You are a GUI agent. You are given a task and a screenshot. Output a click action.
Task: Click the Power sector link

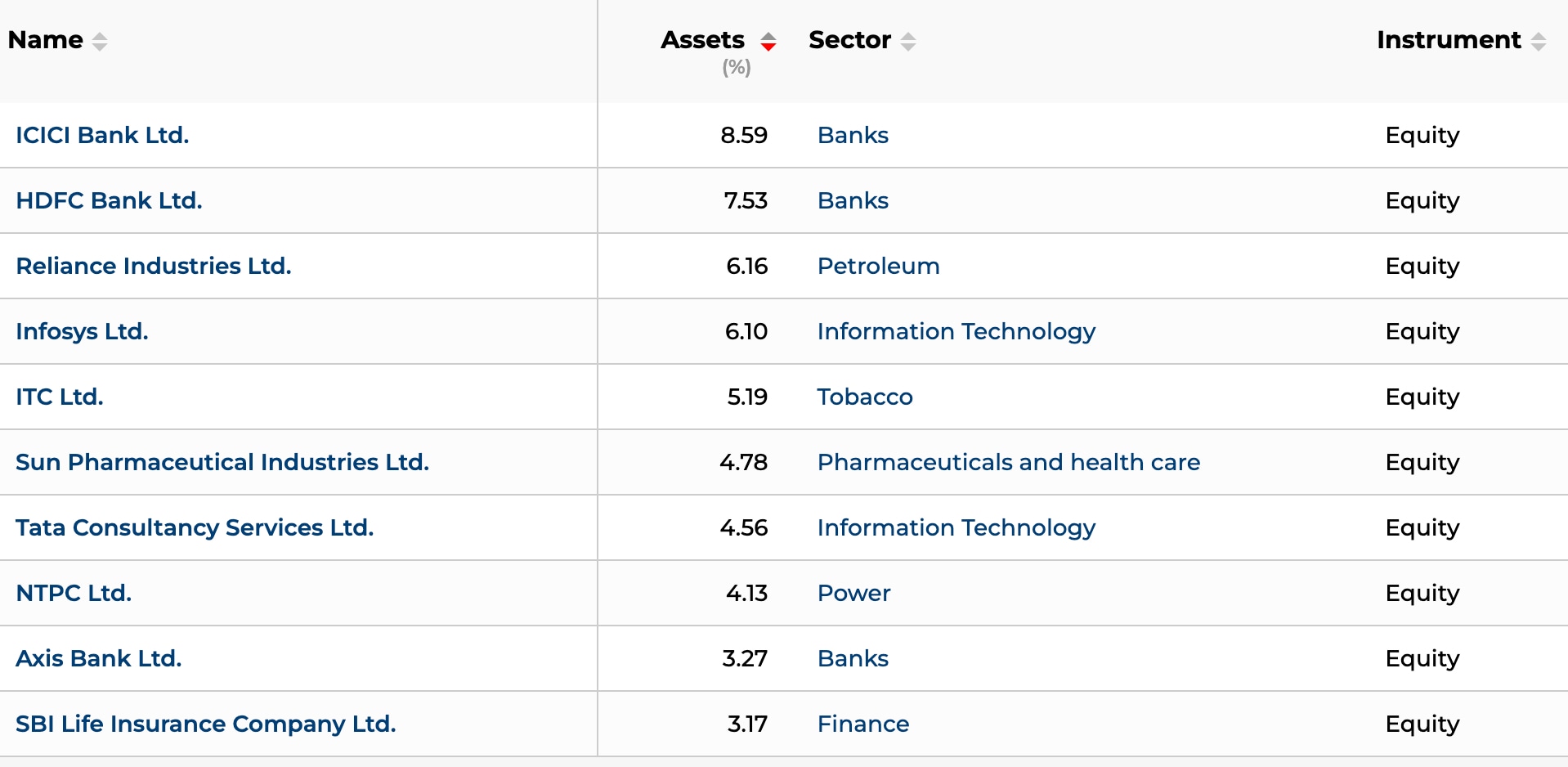pos(853,593)
